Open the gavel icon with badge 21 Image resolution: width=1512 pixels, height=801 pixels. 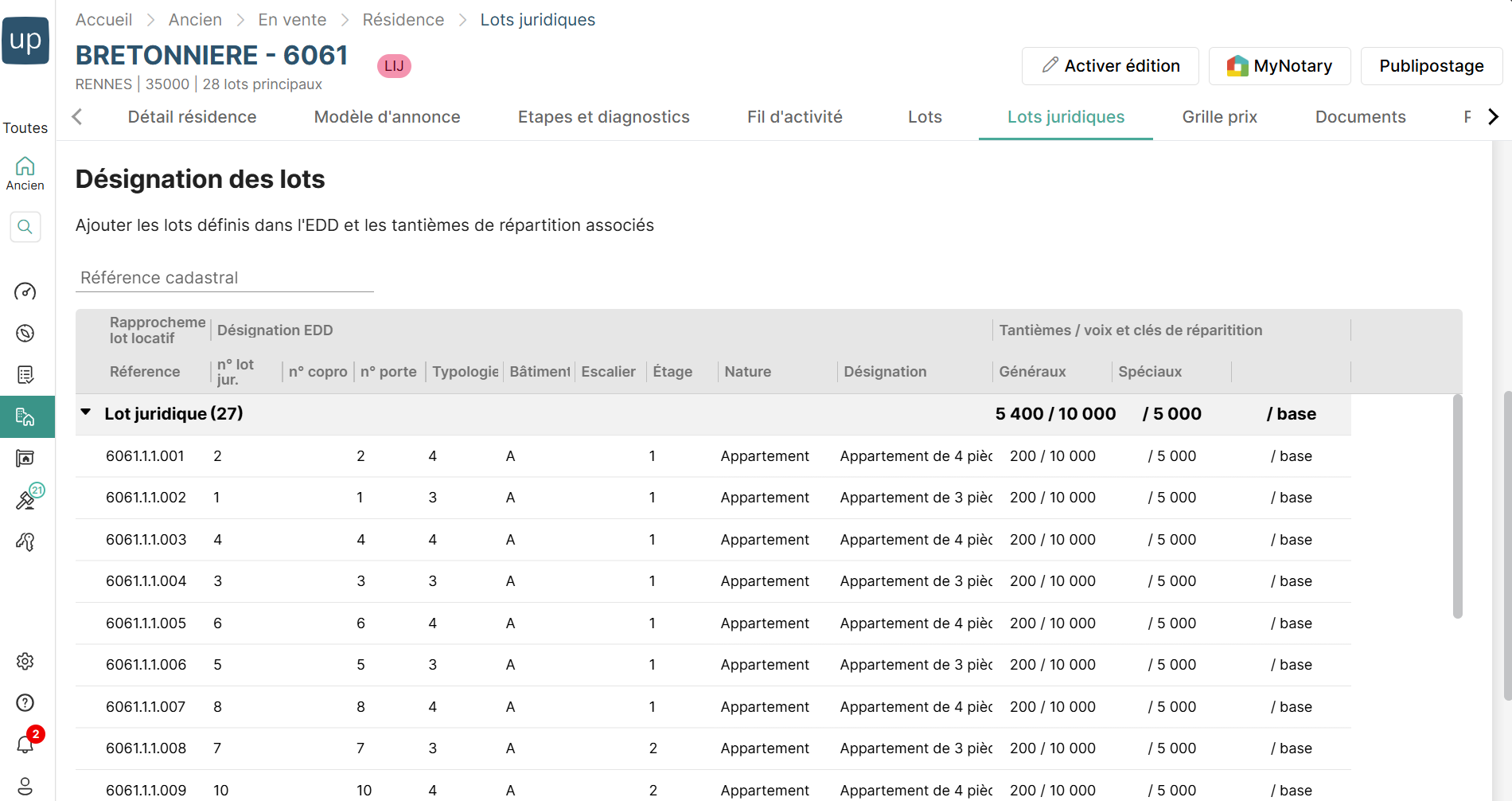tap(25, 499)
